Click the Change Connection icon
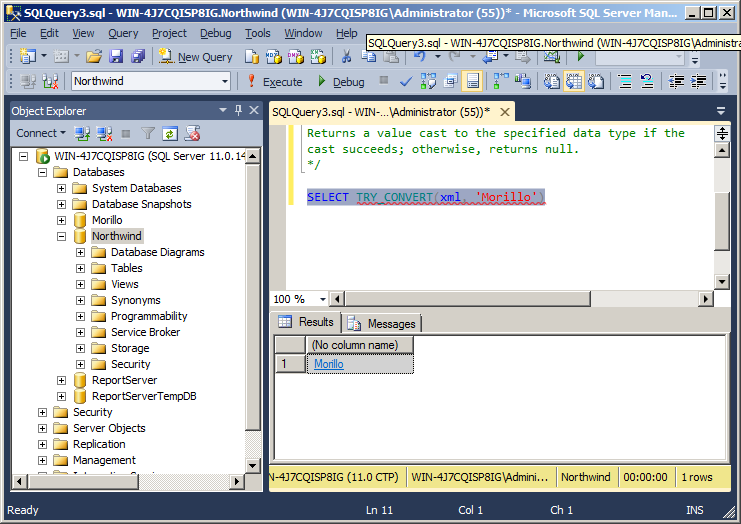Screen dimensions: 741x524 (x=50, y=81)
